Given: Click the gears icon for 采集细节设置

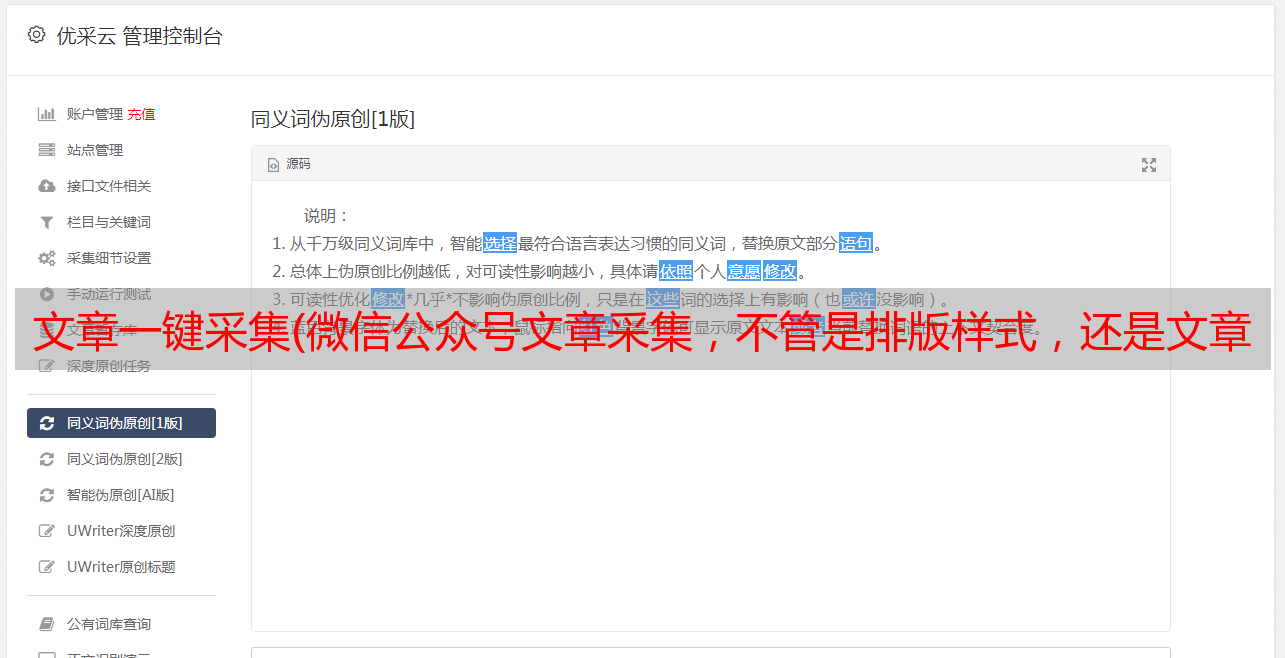Looking at the screenshot, I should (47, 258).
